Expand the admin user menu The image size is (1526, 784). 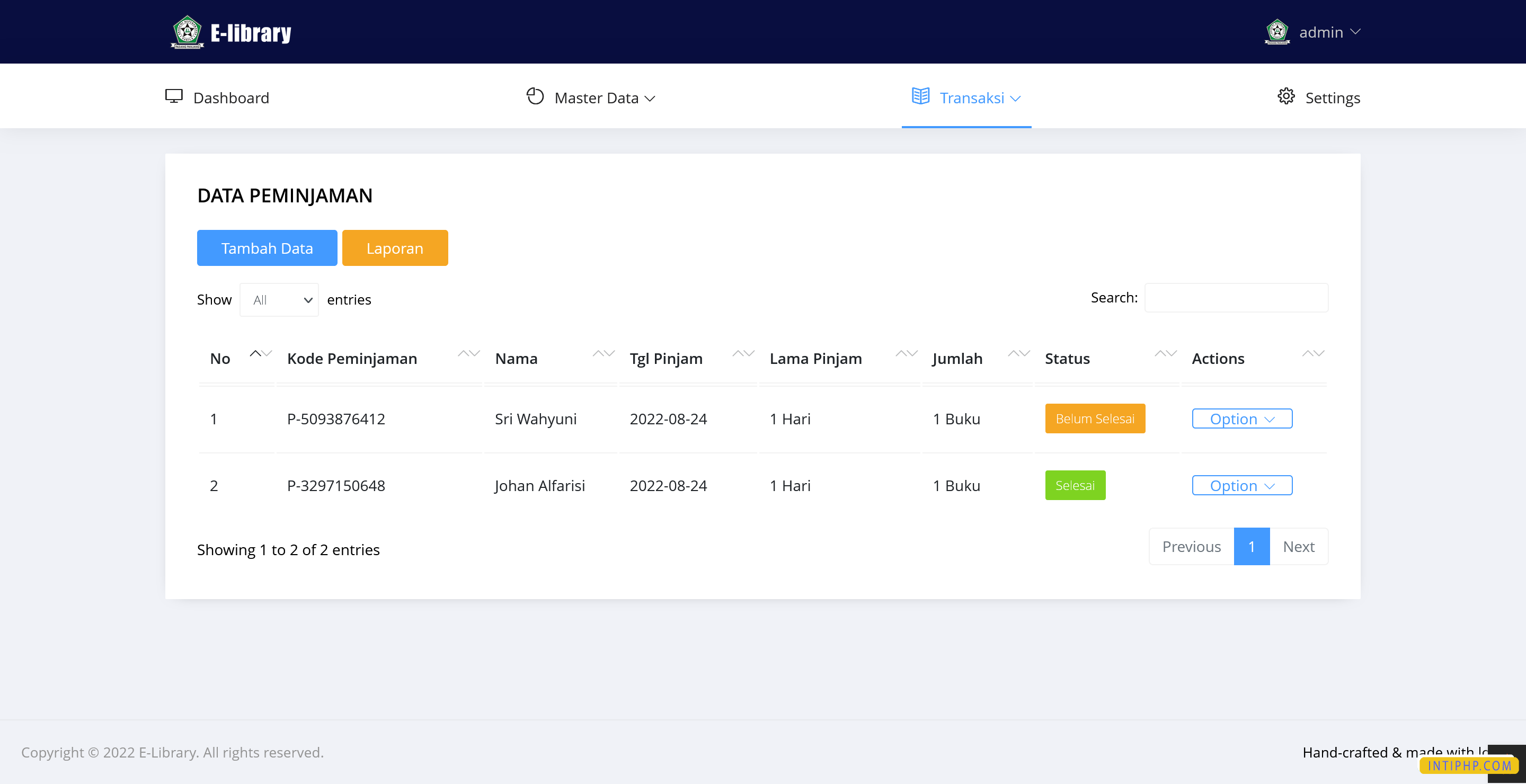(x=1329, y=32)
